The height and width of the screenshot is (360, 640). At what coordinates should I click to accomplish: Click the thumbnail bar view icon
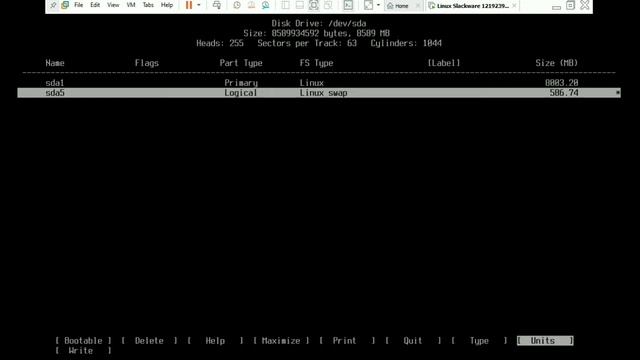point(300,5)
